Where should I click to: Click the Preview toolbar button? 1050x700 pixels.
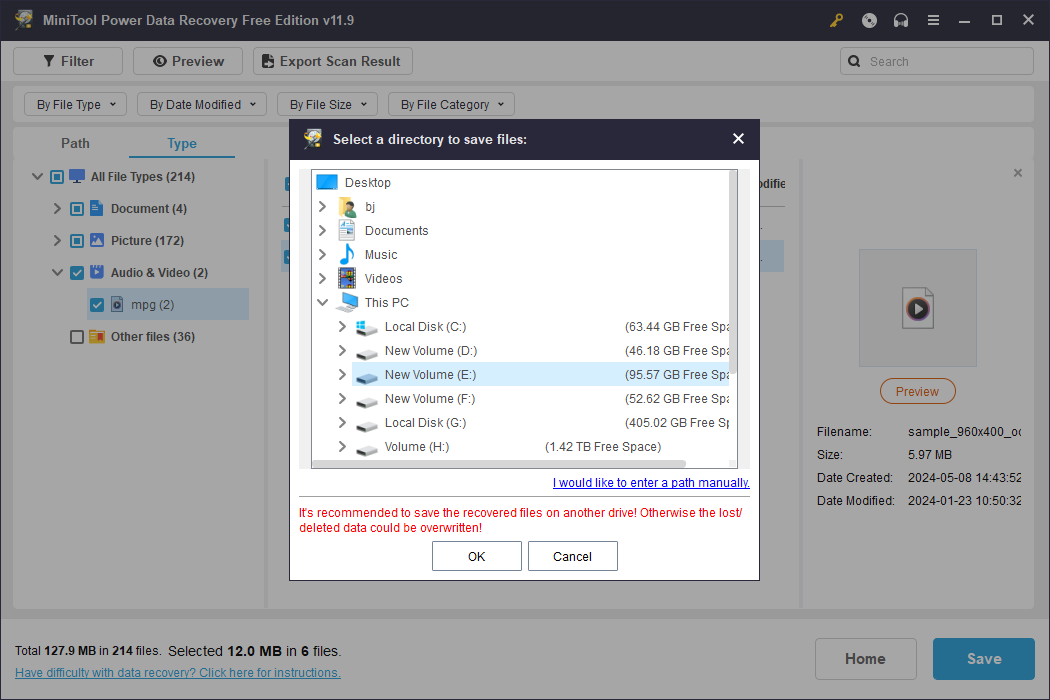(188, 61)
